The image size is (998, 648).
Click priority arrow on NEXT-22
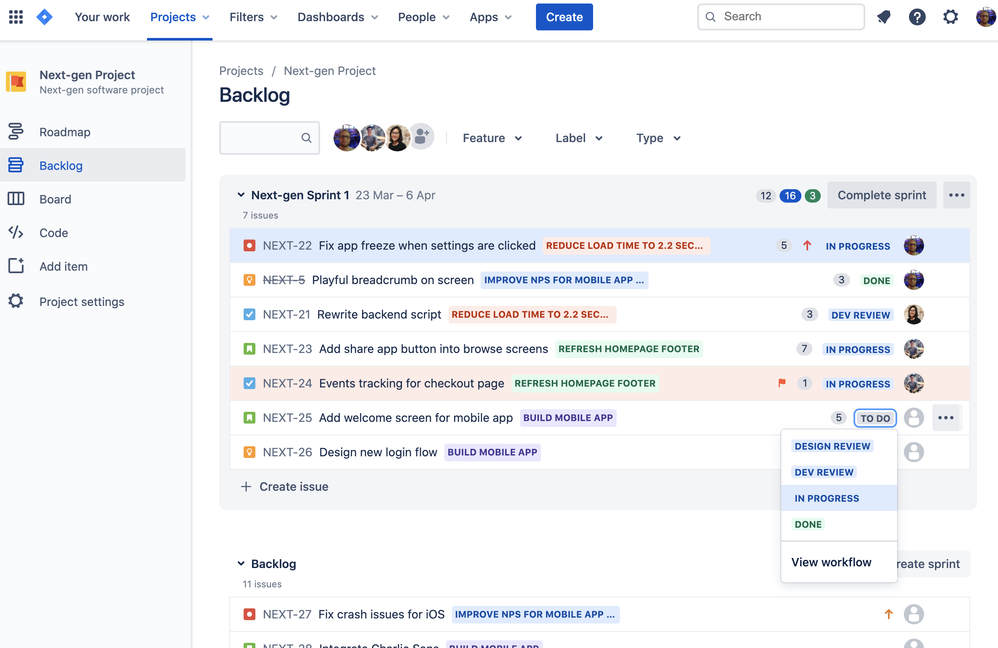tap(807, 246)
